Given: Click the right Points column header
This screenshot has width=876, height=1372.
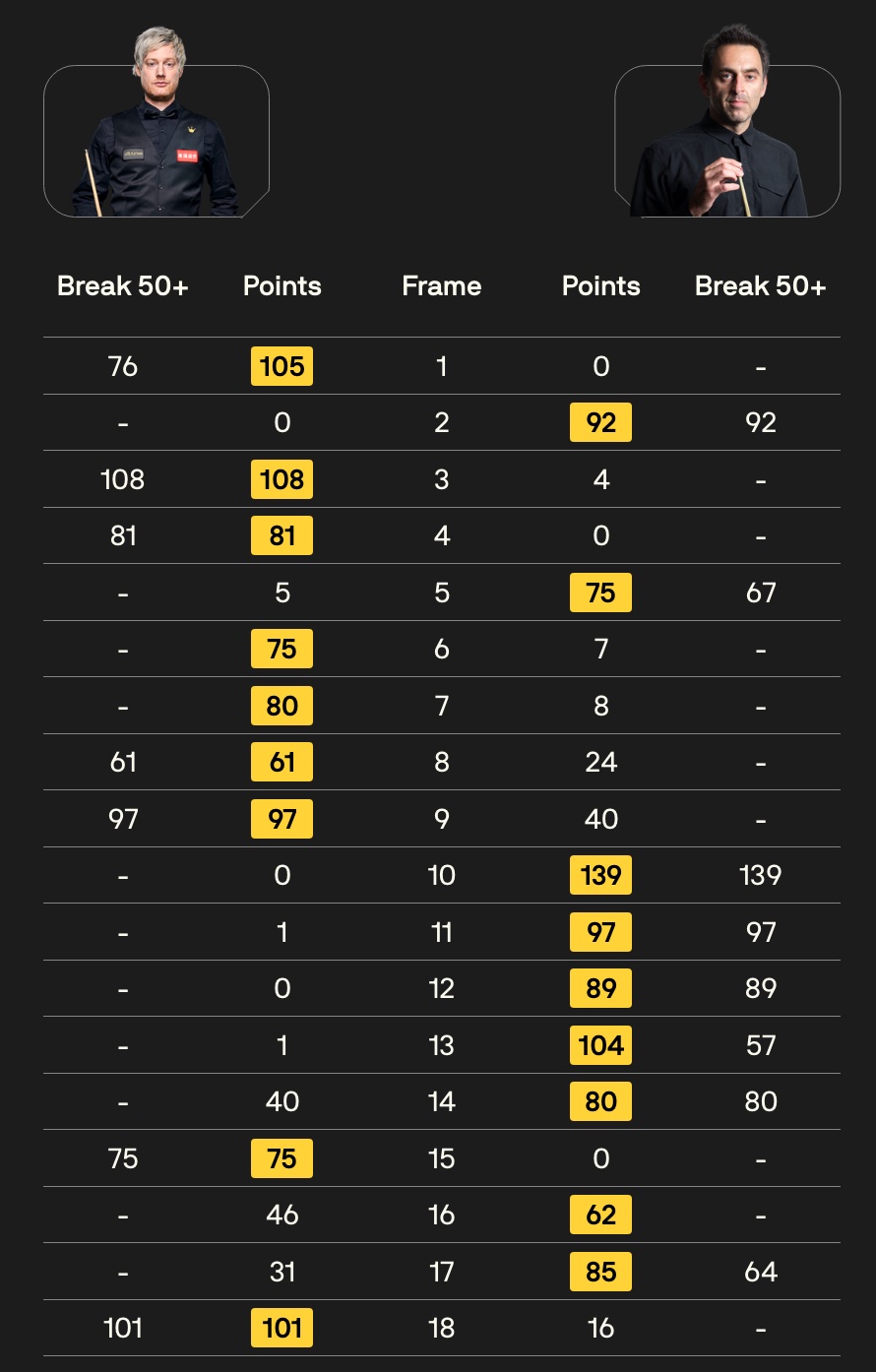Looking at the screenshot, I should pos(600,286).
